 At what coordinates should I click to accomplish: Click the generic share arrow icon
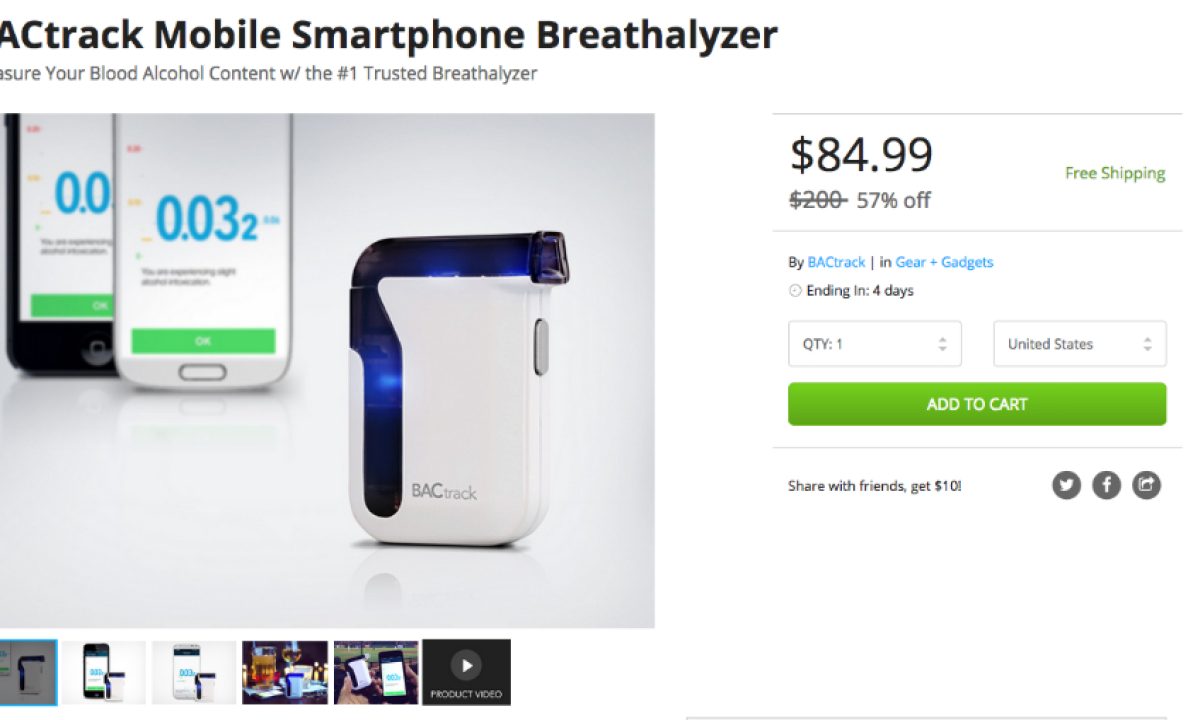pyautogui.click(x=1146, y=486)
